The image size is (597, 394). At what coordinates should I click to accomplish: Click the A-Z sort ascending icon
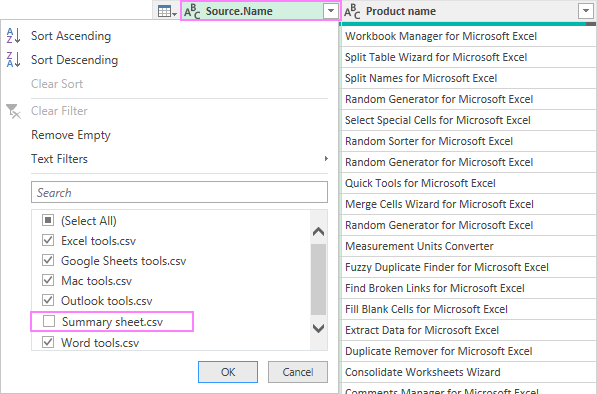pos(13,36)
